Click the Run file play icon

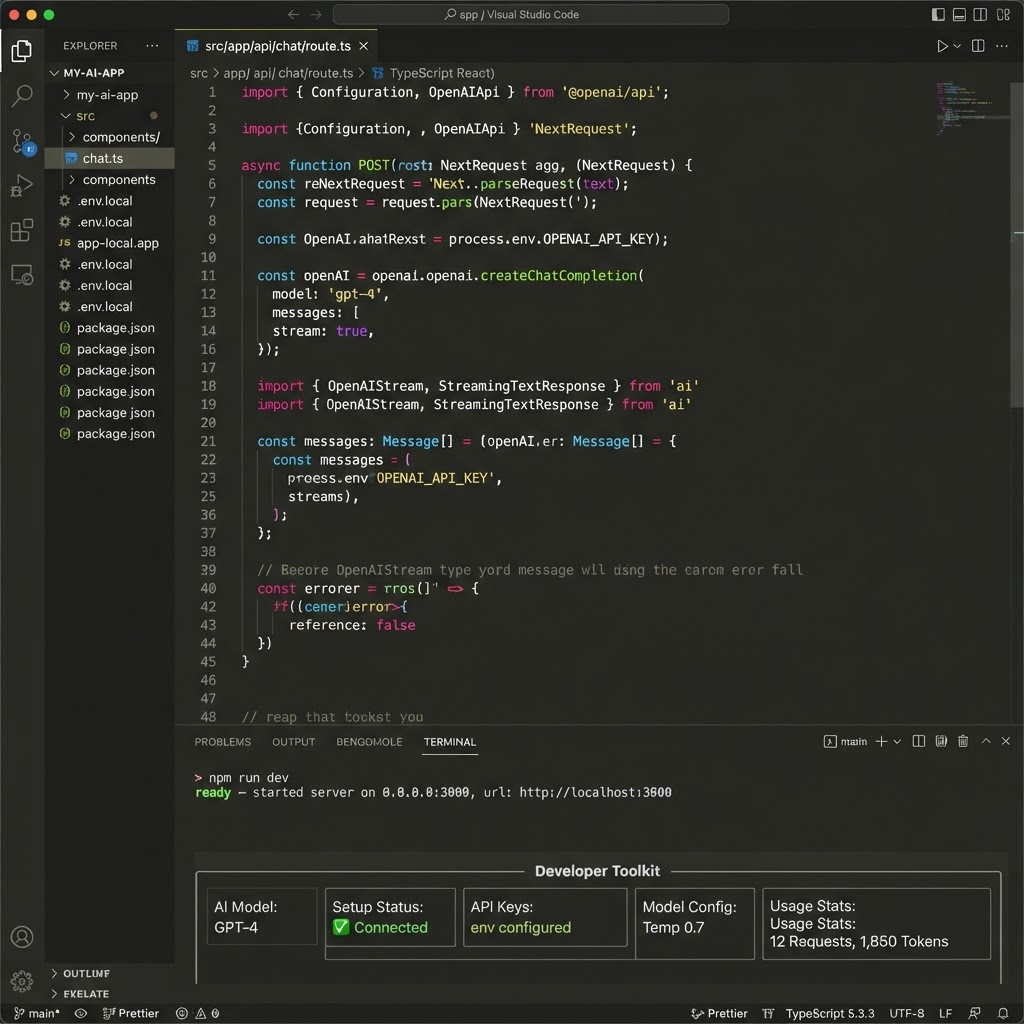[x=942, y=46]
